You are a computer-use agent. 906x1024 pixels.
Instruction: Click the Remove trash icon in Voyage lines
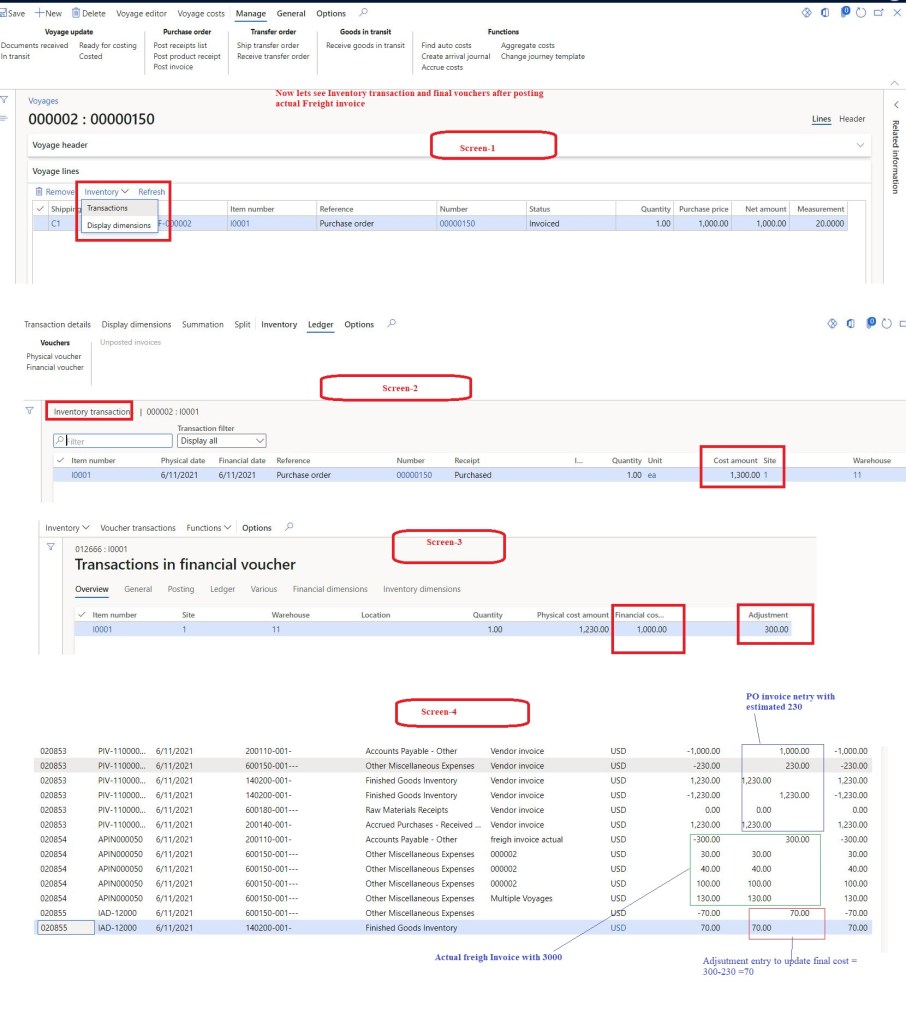[39, 191]
